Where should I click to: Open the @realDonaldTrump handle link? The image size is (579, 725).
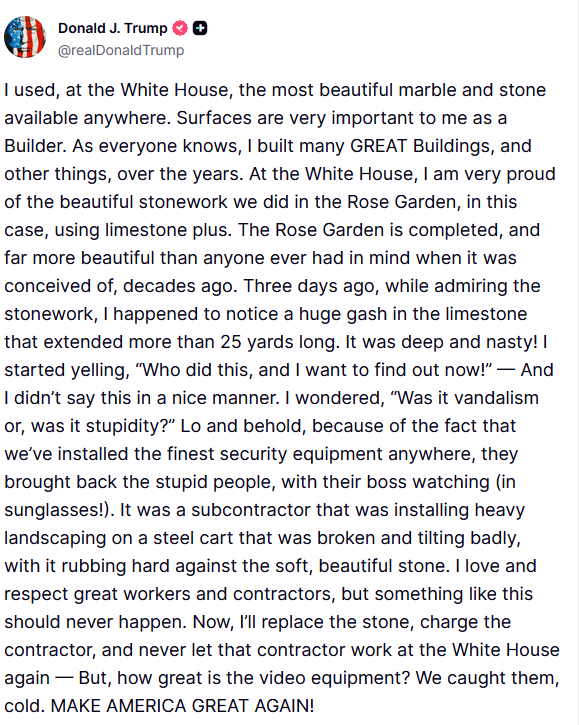(121, 50)
